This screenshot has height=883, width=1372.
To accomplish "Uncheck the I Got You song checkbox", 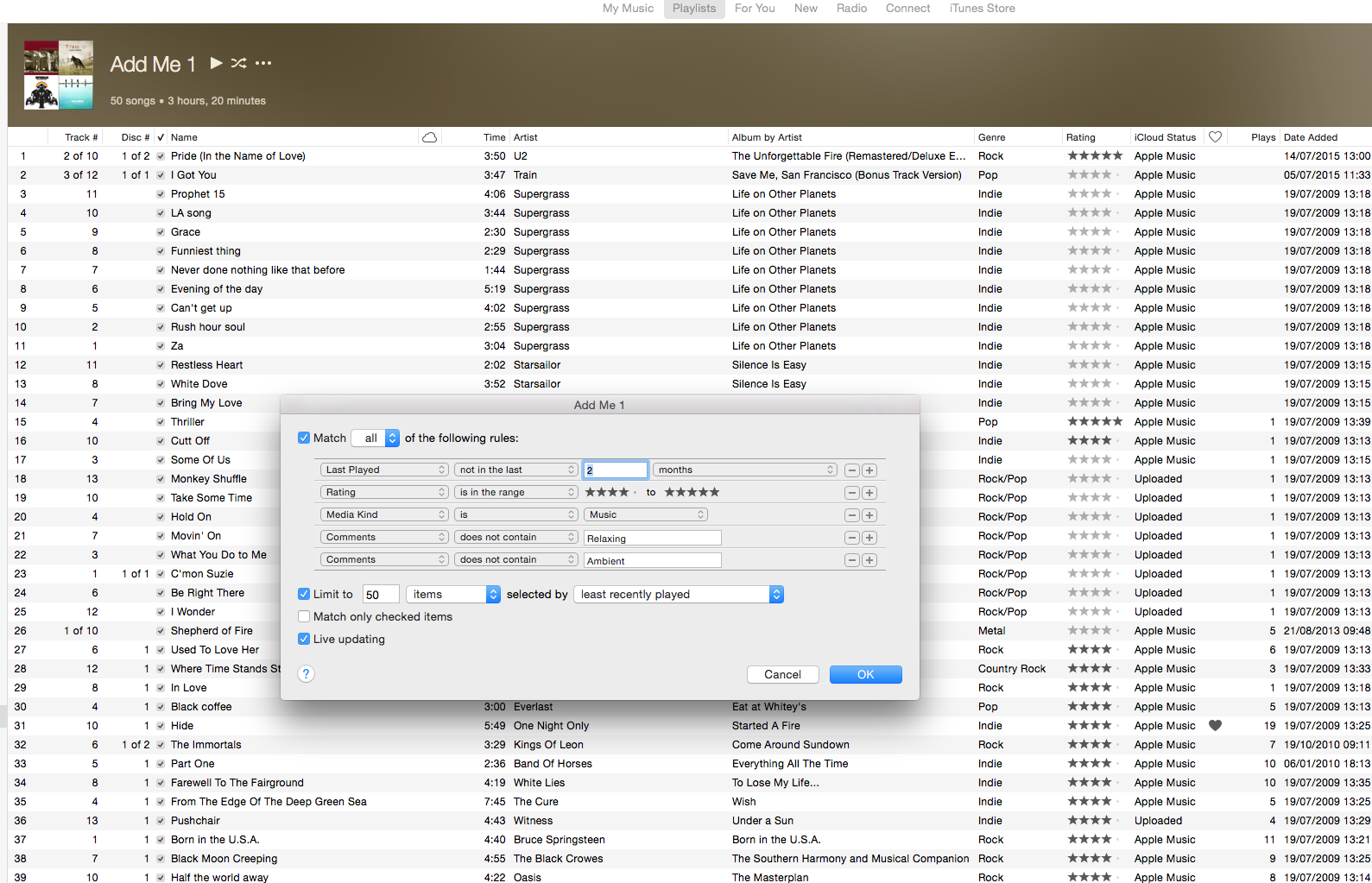I will 161,175.
